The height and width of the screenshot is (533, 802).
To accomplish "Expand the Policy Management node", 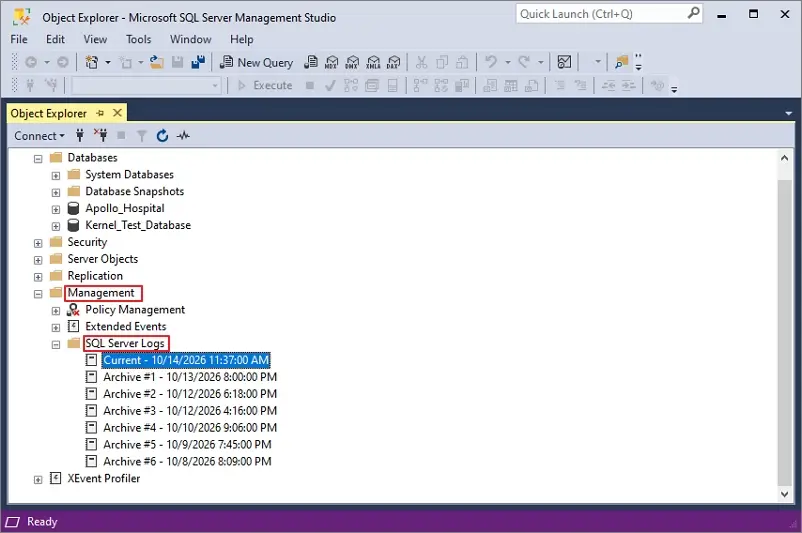I will tap(56, 310).
